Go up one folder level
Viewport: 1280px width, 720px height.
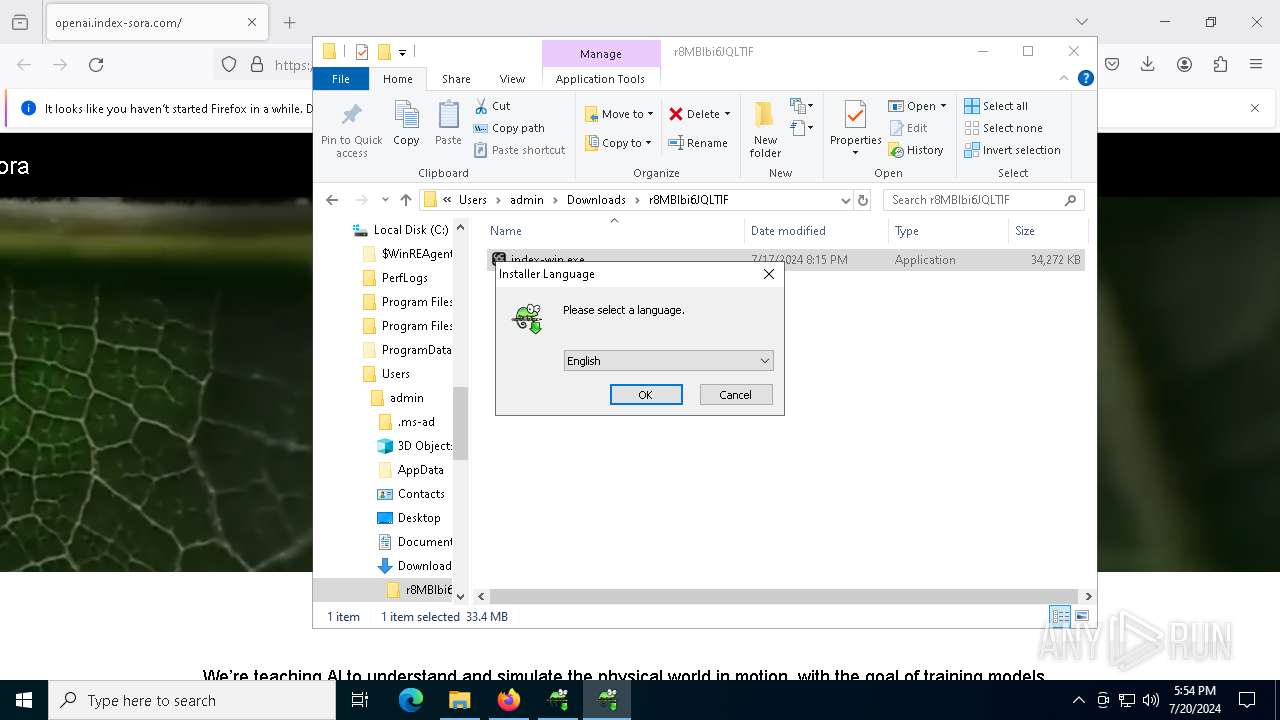(406, 200)
